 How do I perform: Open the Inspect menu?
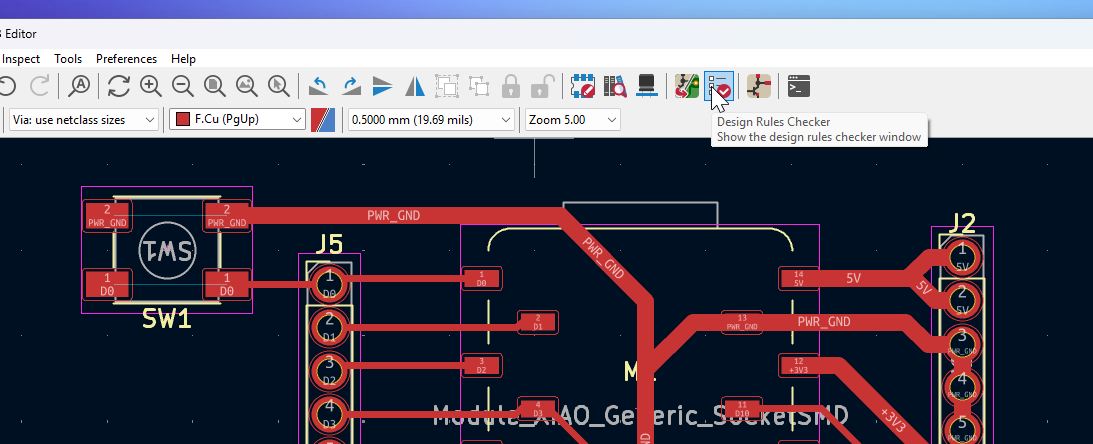point(21,59)
